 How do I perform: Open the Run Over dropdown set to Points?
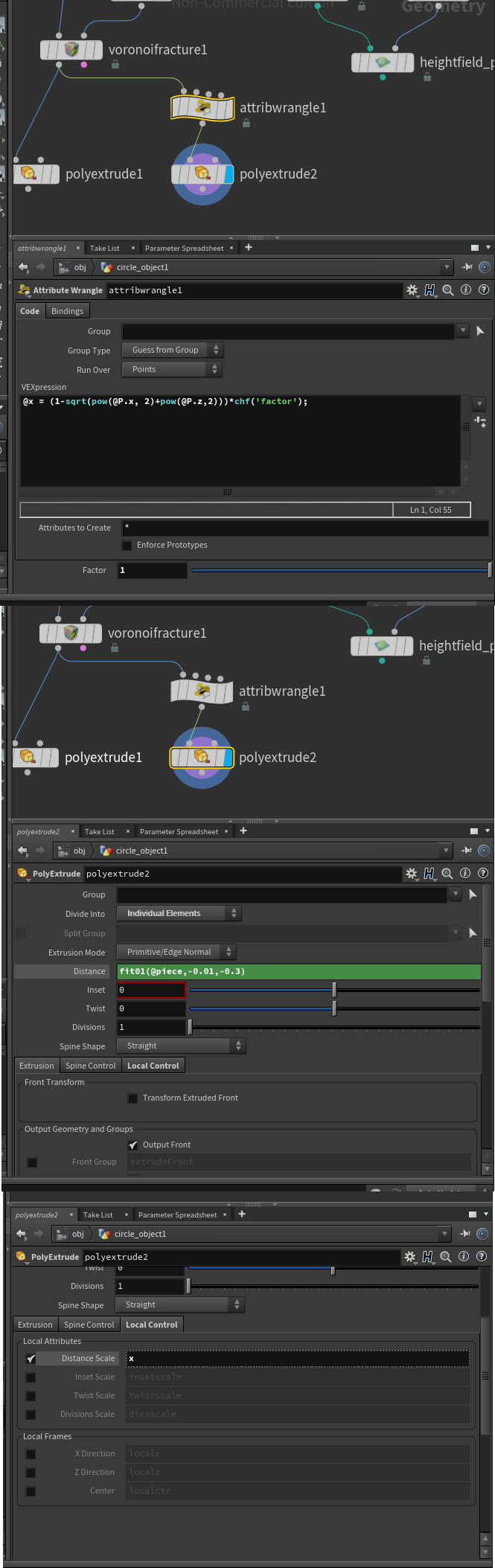click(172, 369)
